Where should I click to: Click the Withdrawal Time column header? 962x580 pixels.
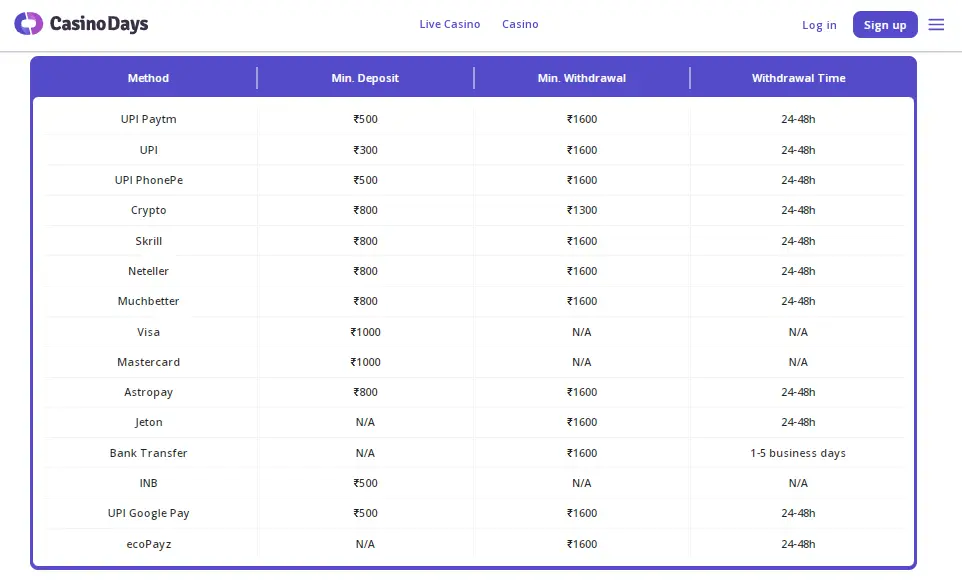(798, 78)
